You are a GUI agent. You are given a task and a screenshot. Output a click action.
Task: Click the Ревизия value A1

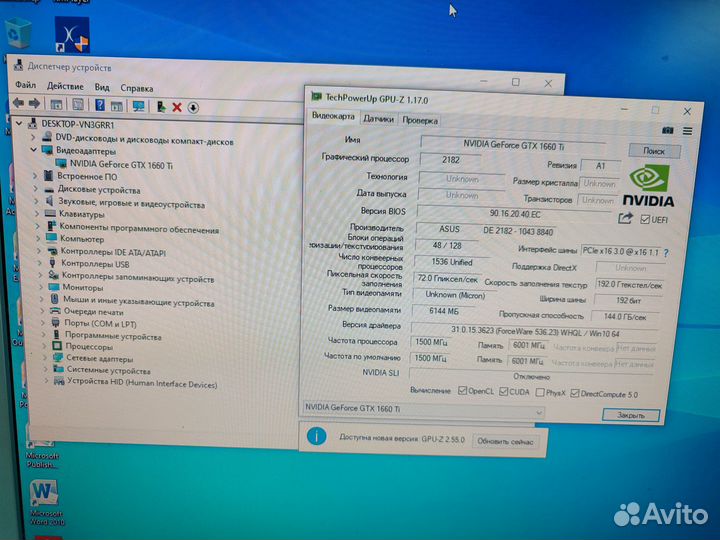coord(600,166)
